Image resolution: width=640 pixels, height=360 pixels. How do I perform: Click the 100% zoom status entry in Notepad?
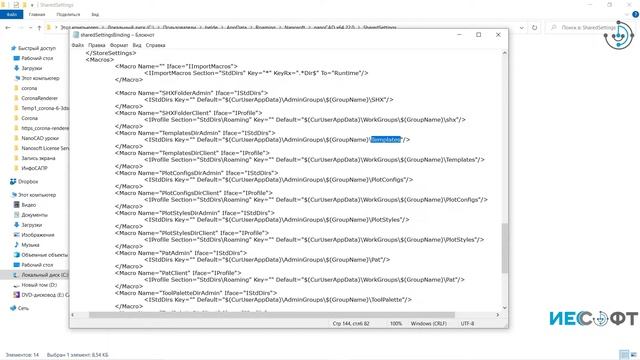pyautogui.click(x=396, y=323)
